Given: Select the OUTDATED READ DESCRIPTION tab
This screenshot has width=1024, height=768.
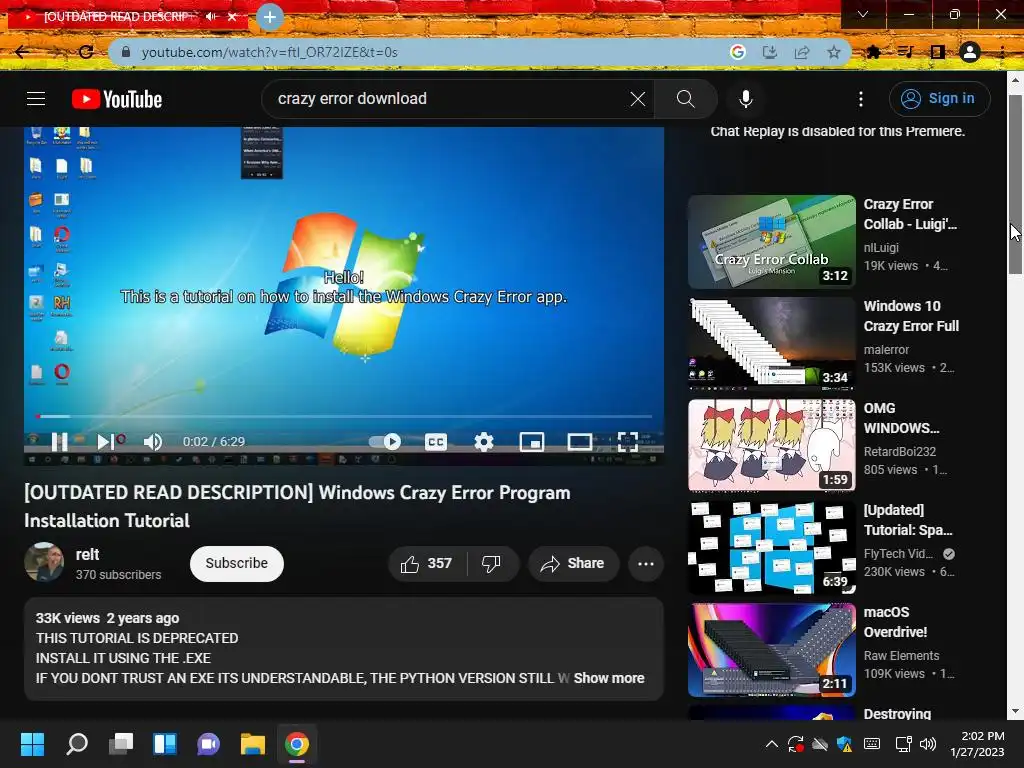Looking at the screenshot, I should tap(118, 16).
